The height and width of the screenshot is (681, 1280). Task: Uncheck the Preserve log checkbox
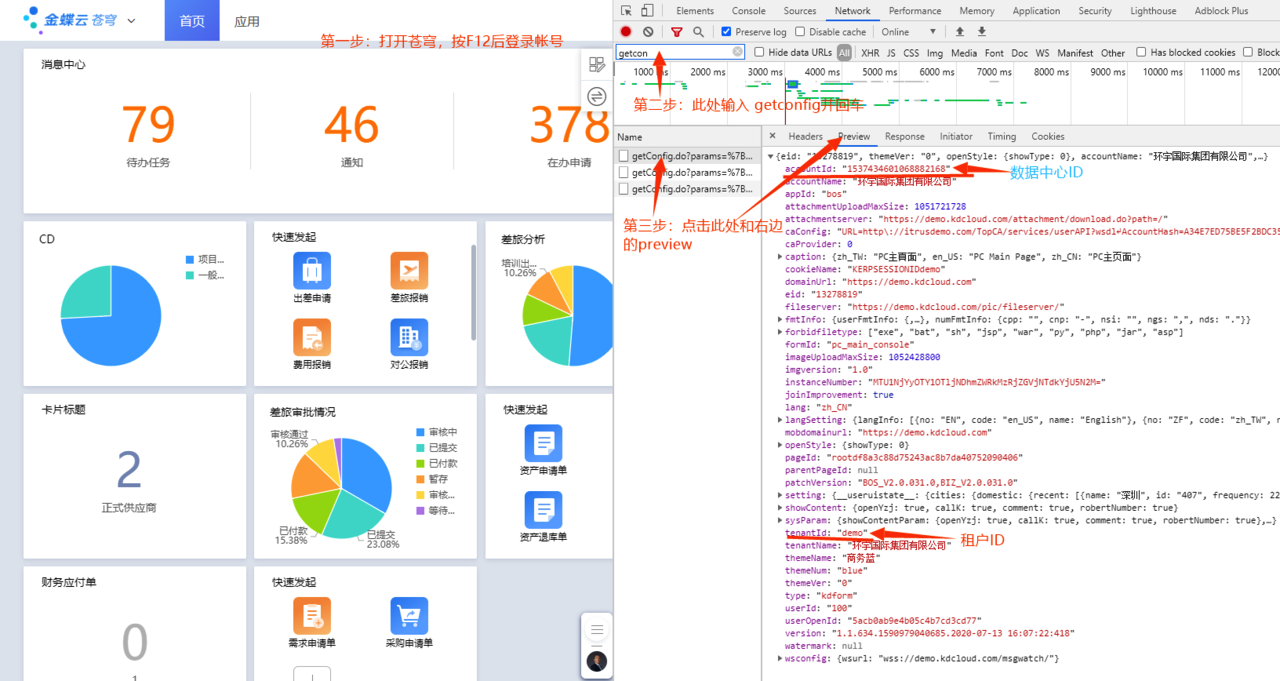726,32
